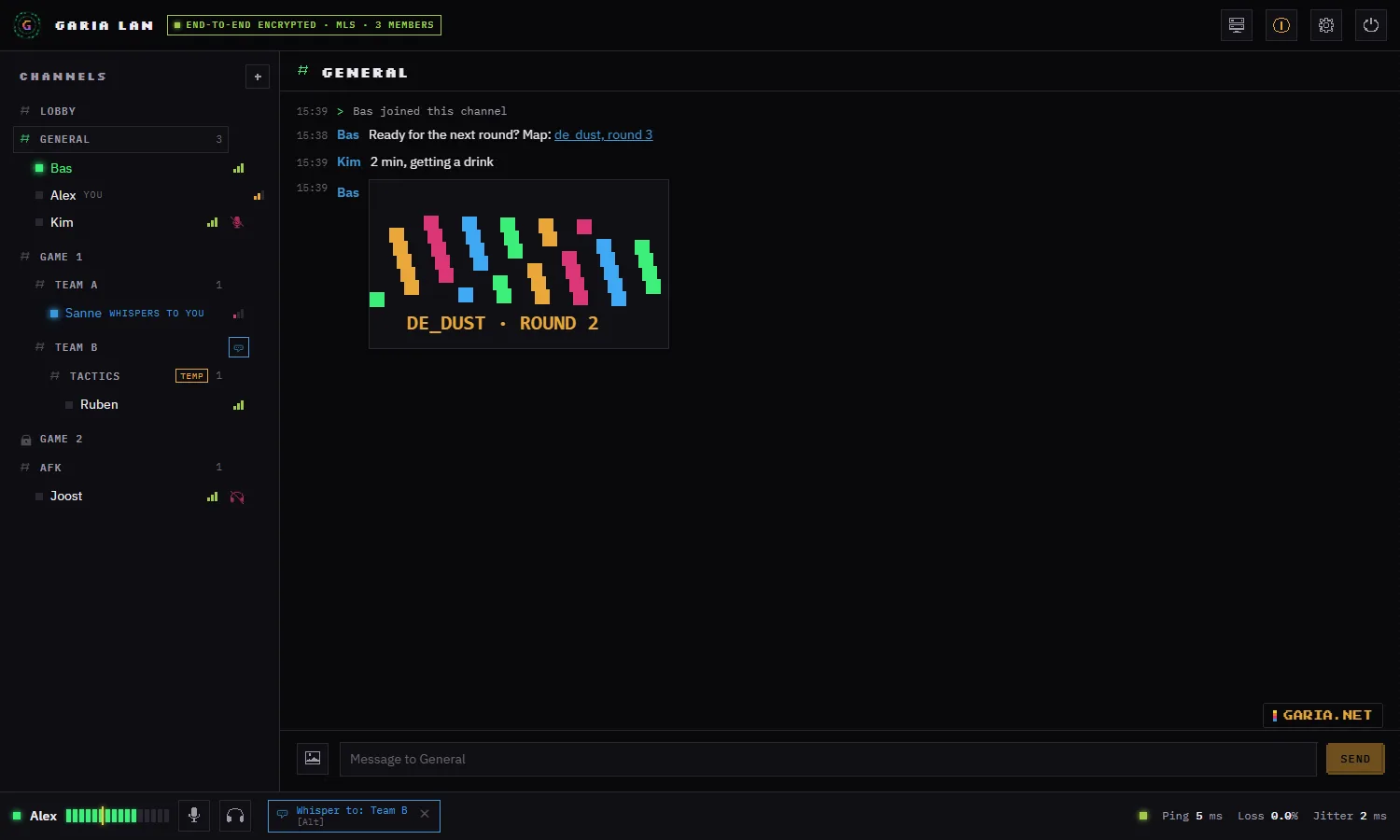
Task: Focus the Message to General input
Action: (828, 759)
